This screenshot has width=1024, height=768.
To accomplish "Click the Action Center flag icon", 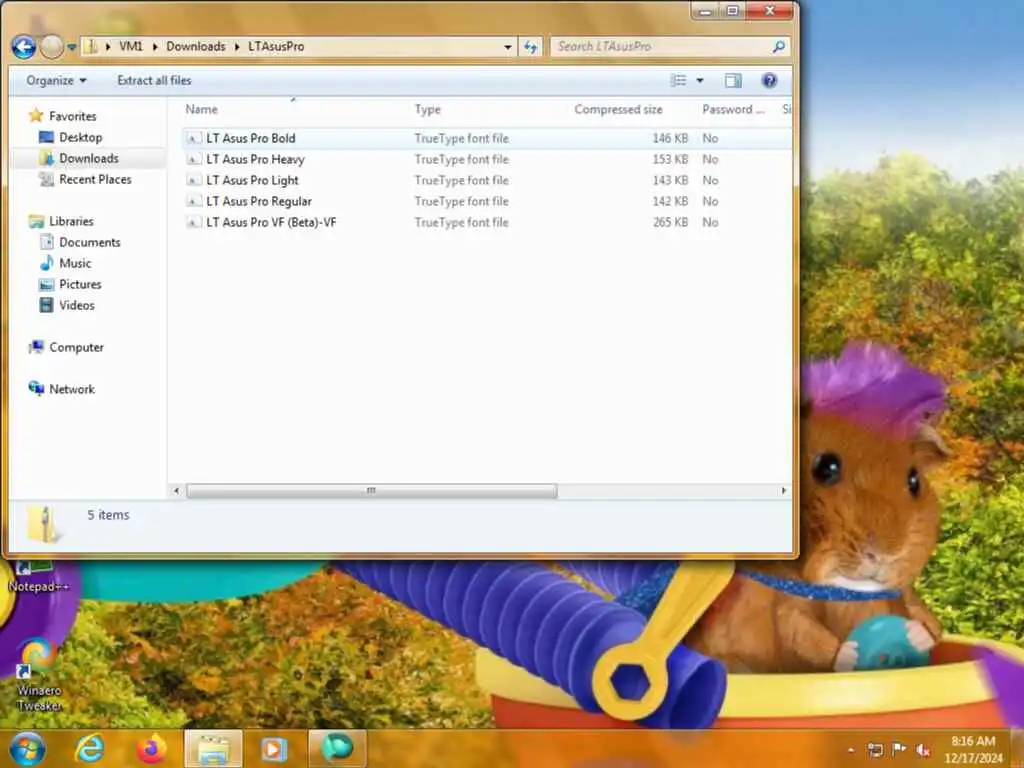I will 899,750.
